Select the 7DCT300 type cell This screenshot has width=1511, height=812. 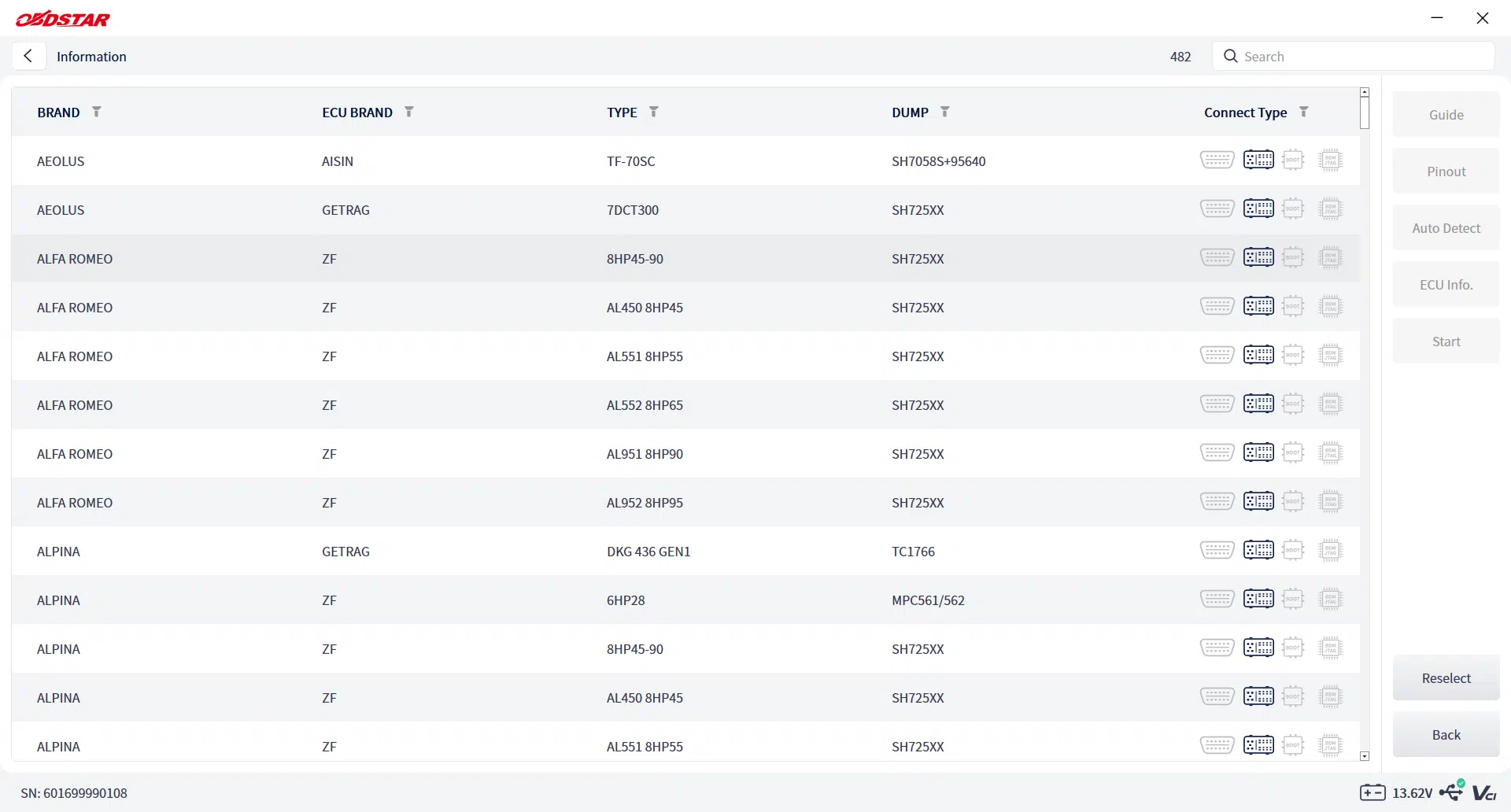click(x=633, y=210)
